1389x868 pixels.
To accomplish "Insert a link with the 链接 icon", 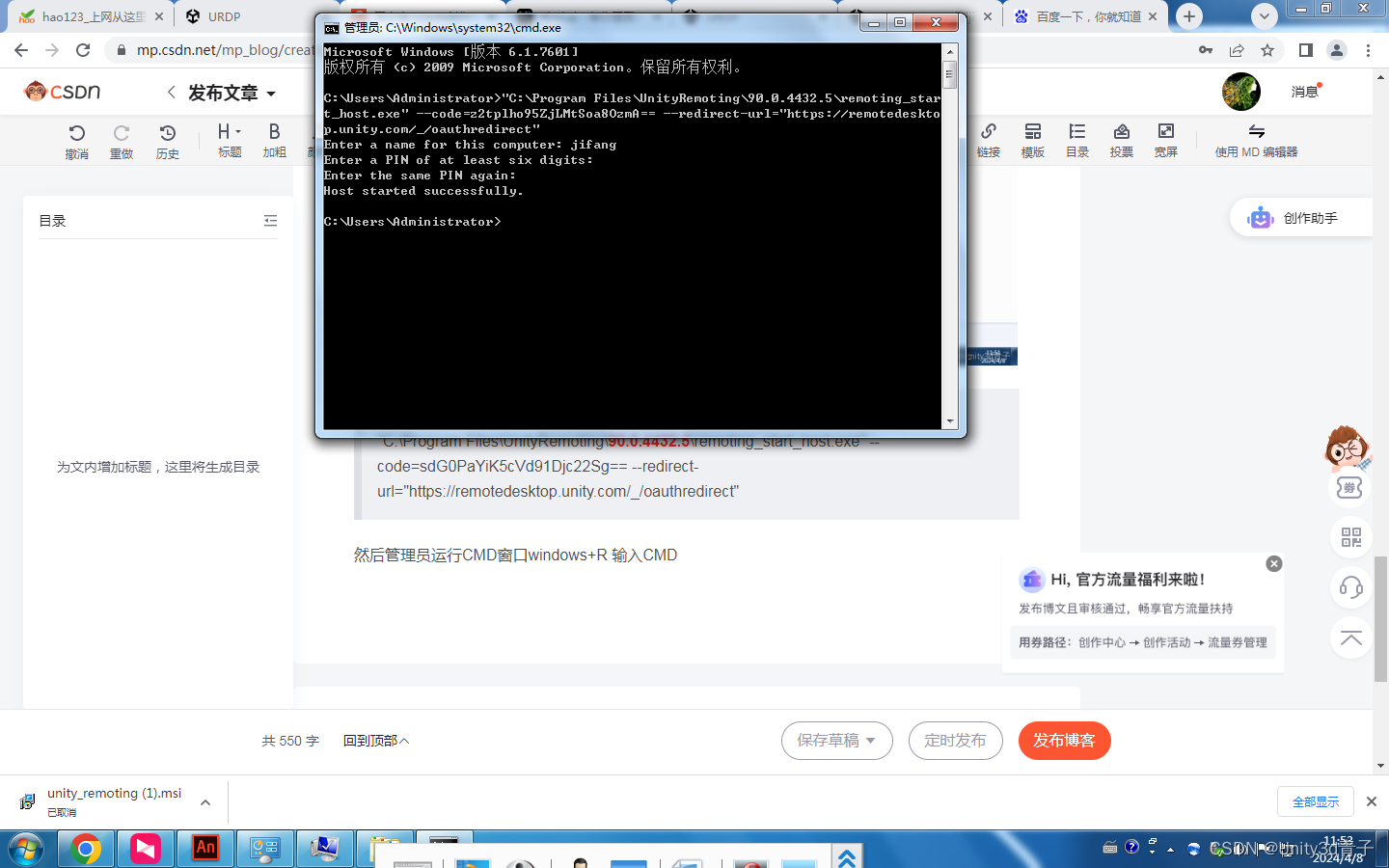I will 989,140.
